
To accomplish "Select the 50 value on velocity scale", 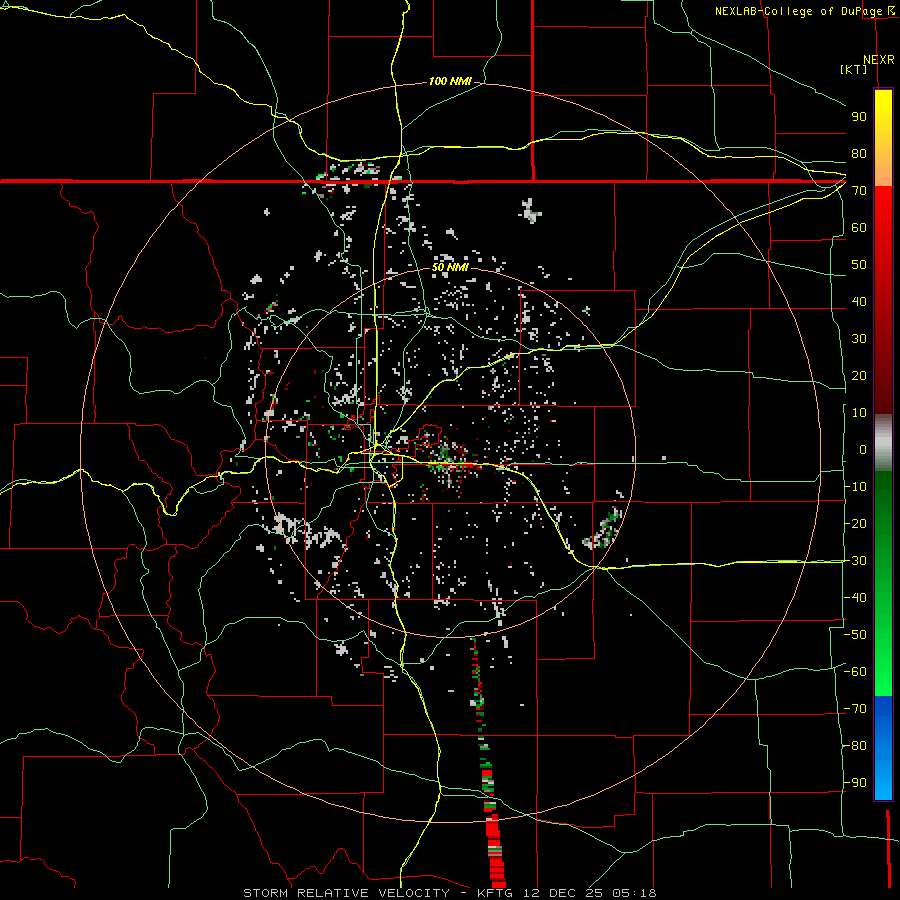I will [x=859, y=265].
